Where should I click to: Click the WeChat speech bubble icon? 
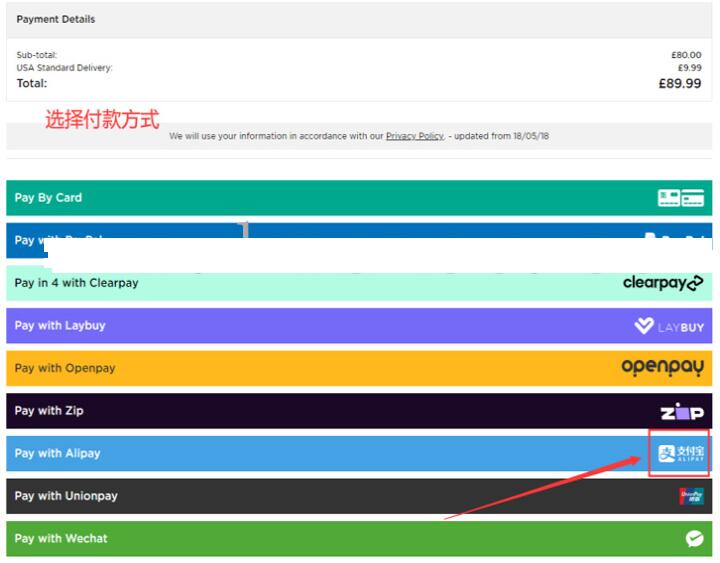(x=695, y=539)
